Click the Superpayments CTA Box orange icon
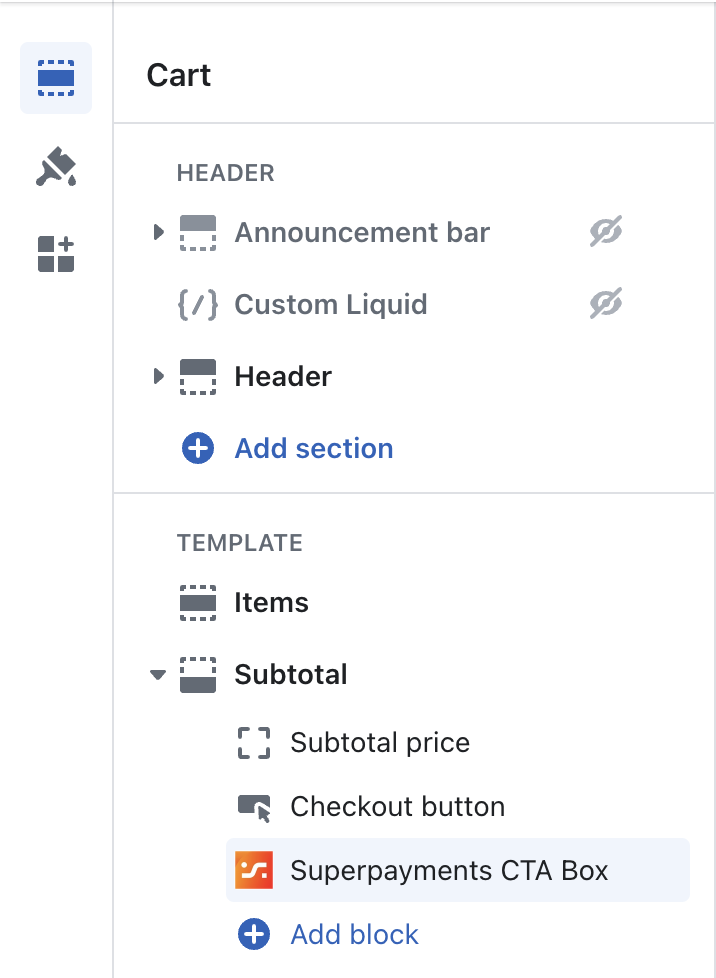This screenshot has height=978, width=716. click(253, 870)
